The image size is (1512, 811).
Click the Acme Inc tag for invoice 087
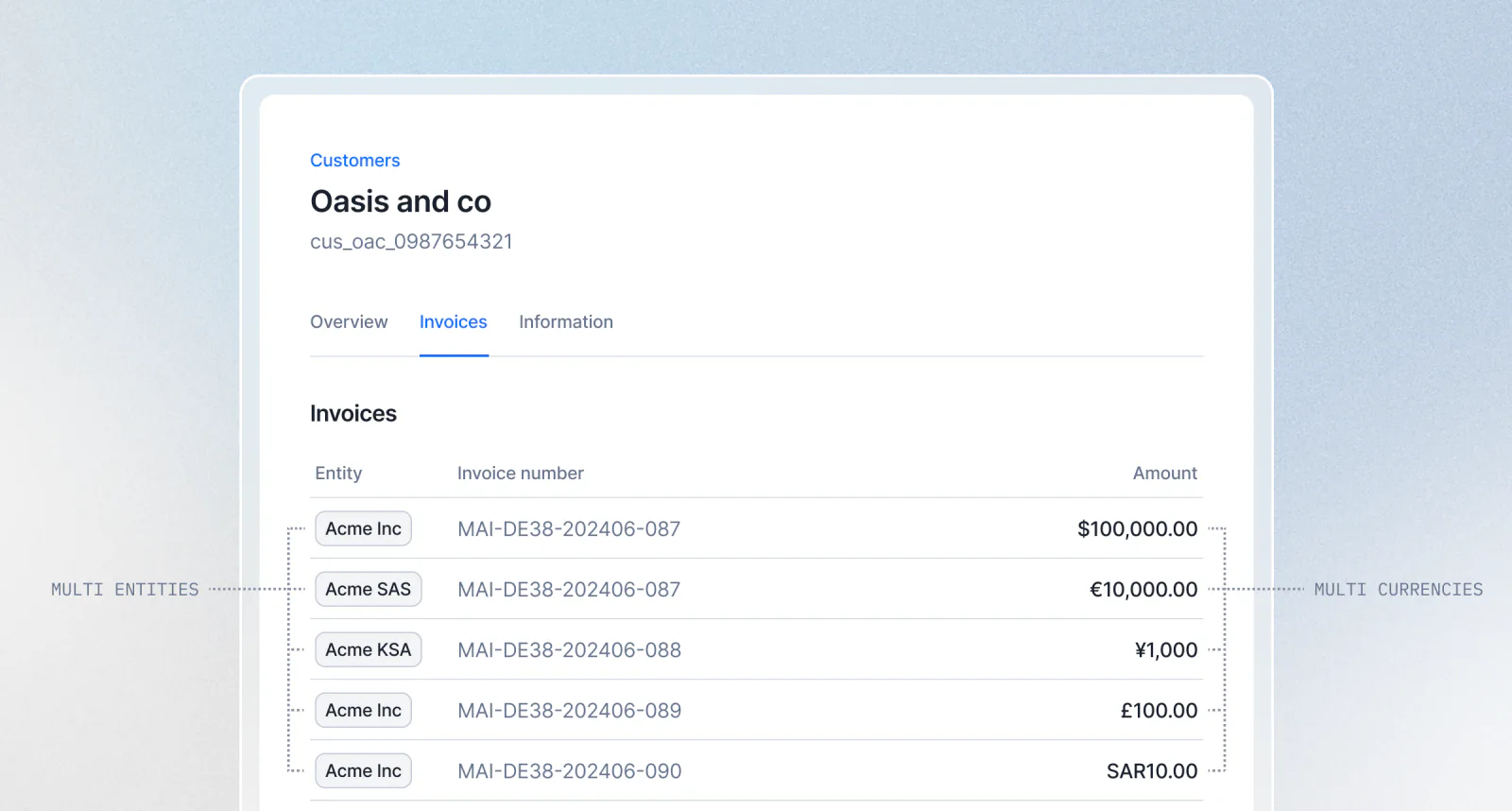pos(363,528)
